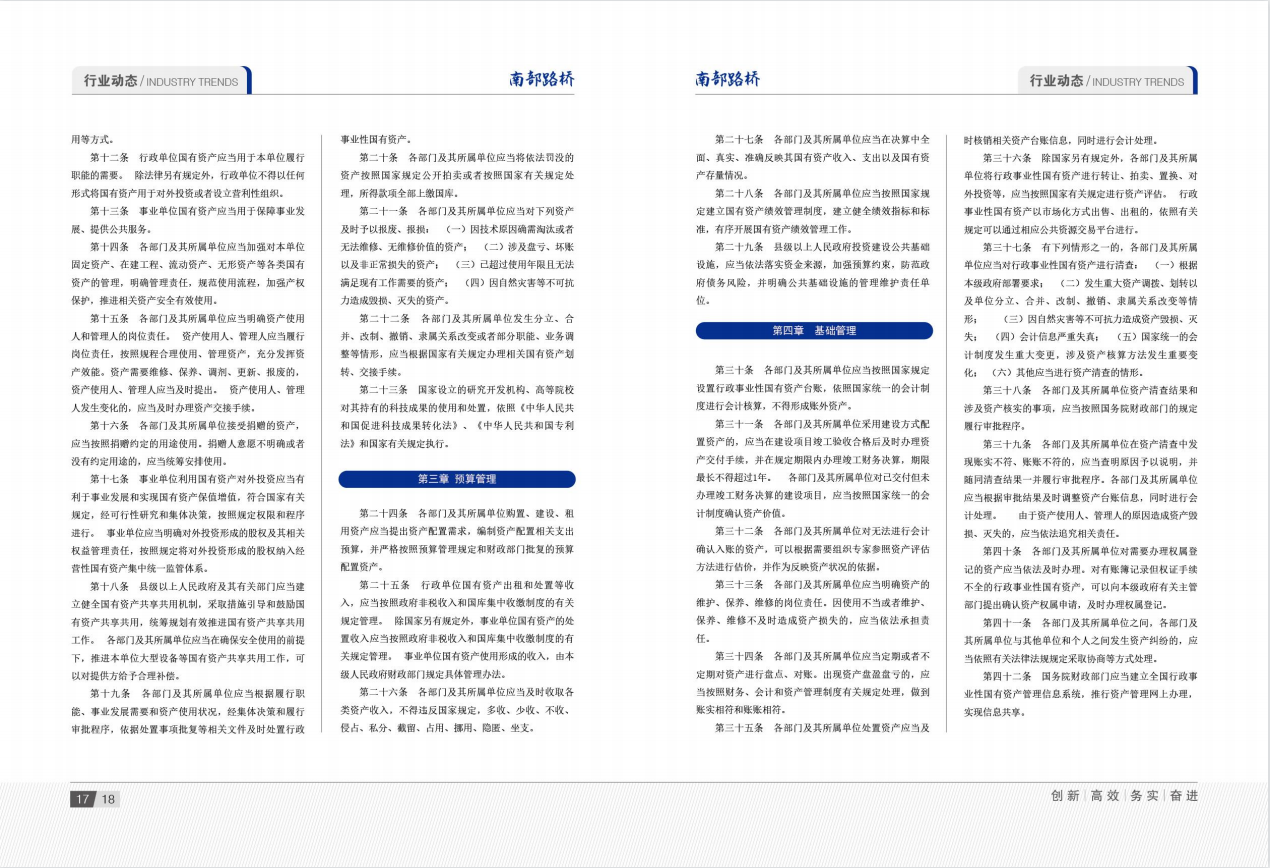Click the 第三十一条 article label

coord(740,424)
